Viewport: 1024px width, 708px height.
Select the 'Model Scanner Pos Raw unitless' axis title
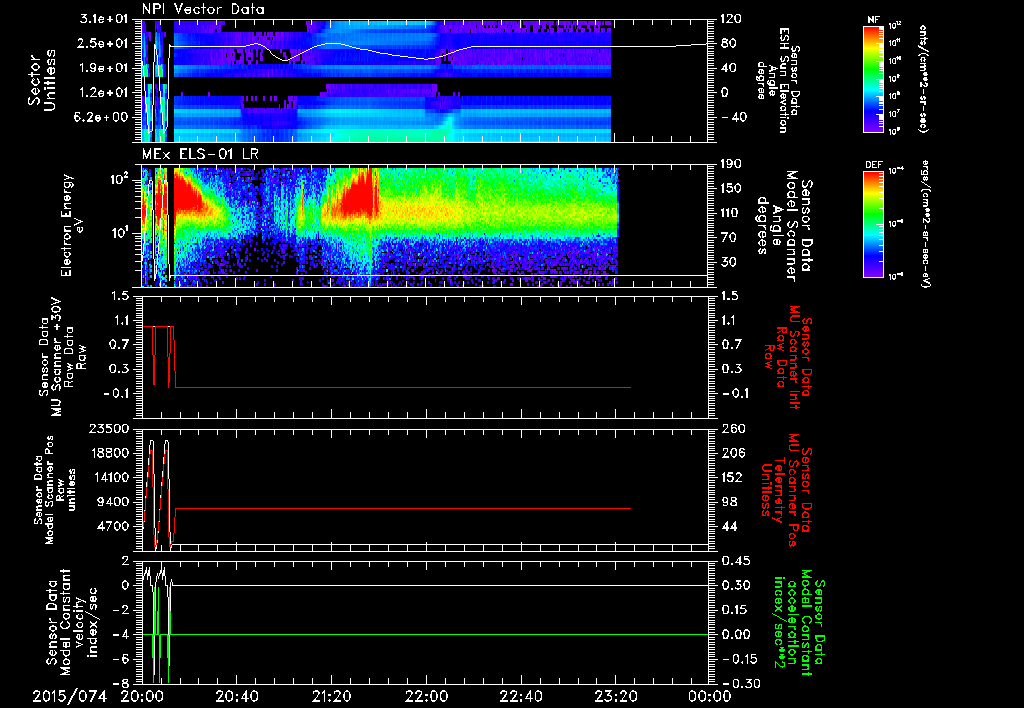(55, 490)
